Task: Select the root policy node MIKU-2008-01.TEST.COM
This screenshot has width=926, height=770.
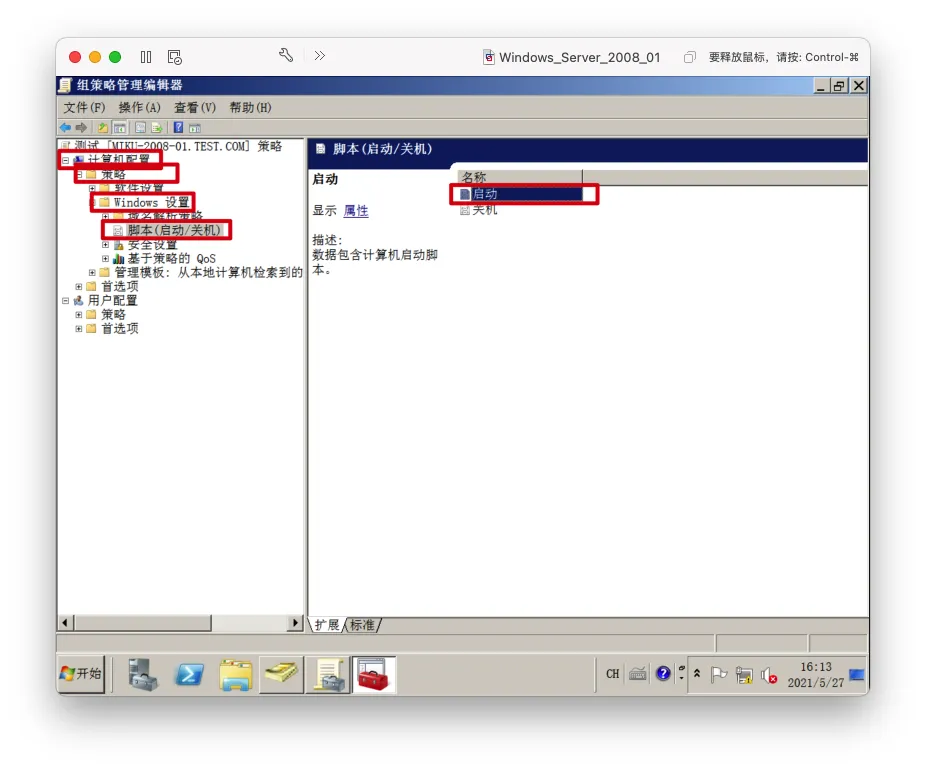Action: tap(177, 146)
